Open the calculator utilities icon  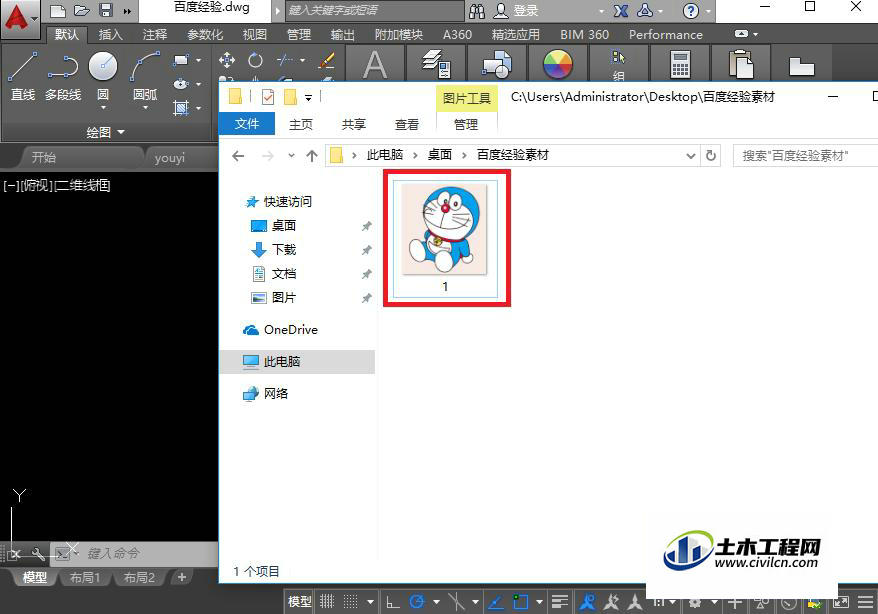pyautogui.click(x=680, y=64)
